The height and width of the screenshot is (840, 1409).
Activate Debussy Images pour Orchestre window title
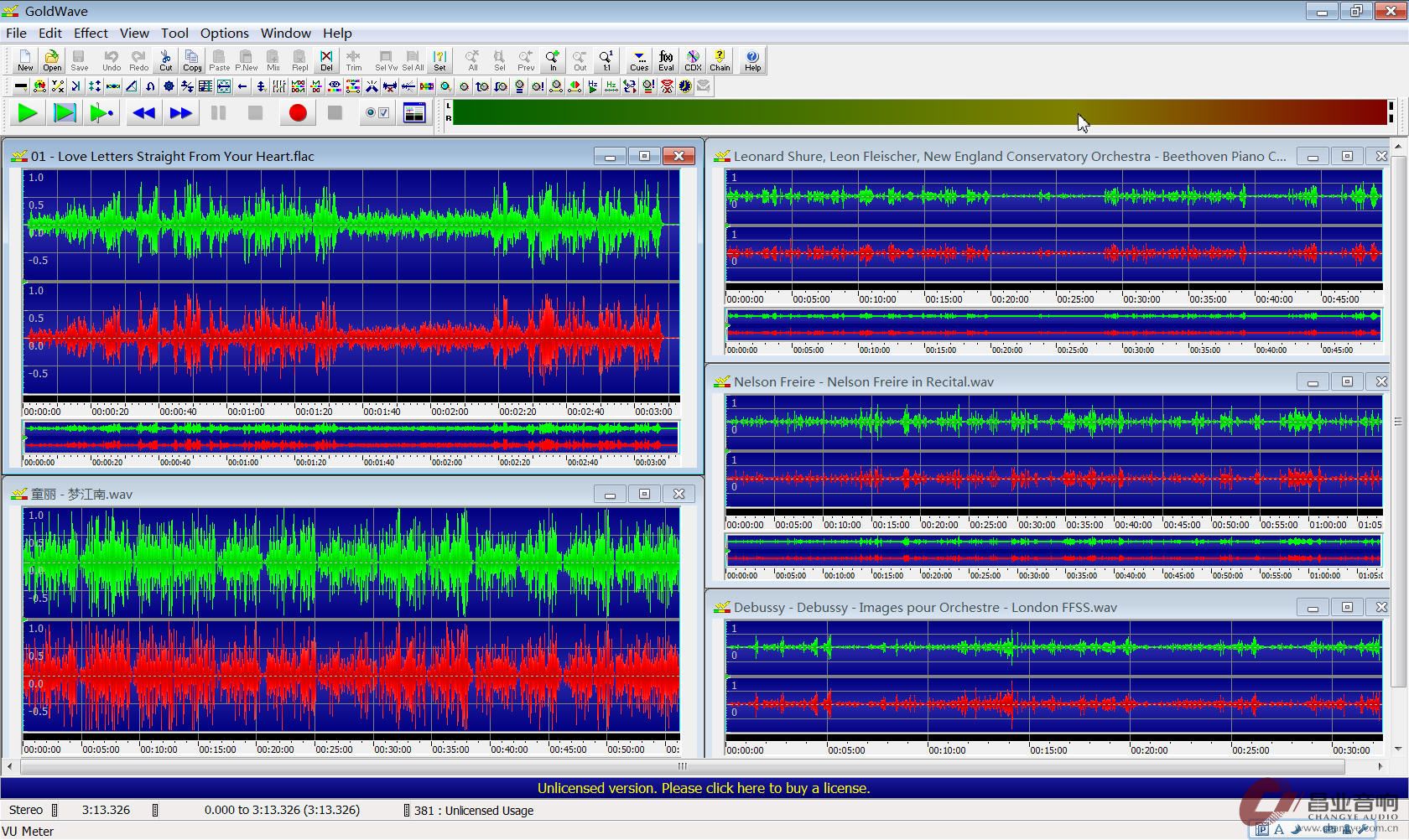925,608
